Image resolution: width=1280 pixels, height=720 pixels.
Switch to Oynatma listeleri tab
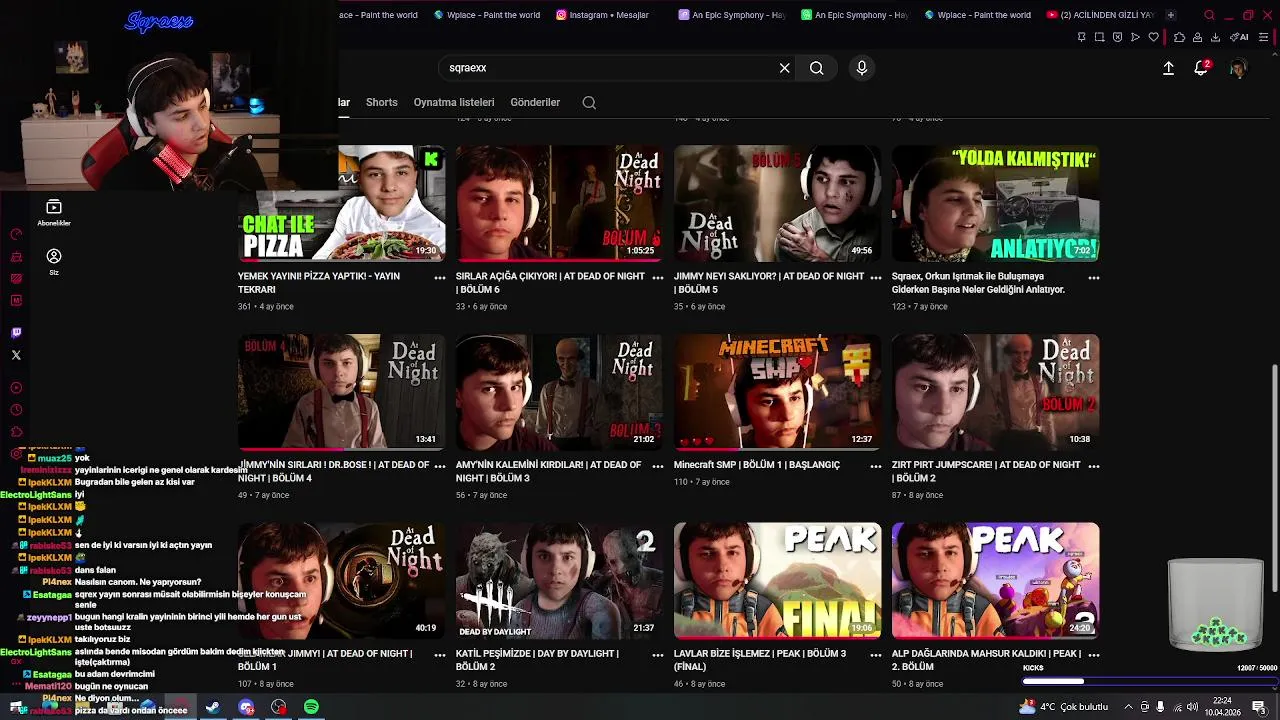click(x=454, y=102)
